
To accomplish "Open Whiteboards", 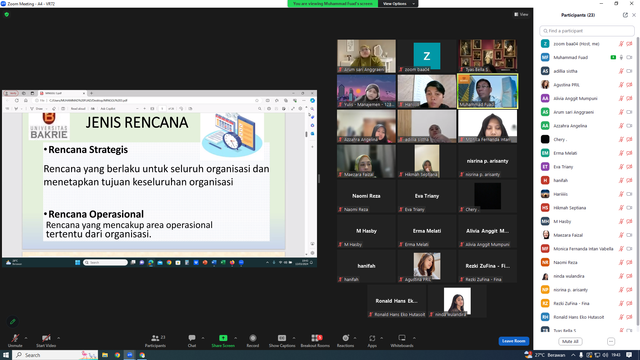I will 402,340.
